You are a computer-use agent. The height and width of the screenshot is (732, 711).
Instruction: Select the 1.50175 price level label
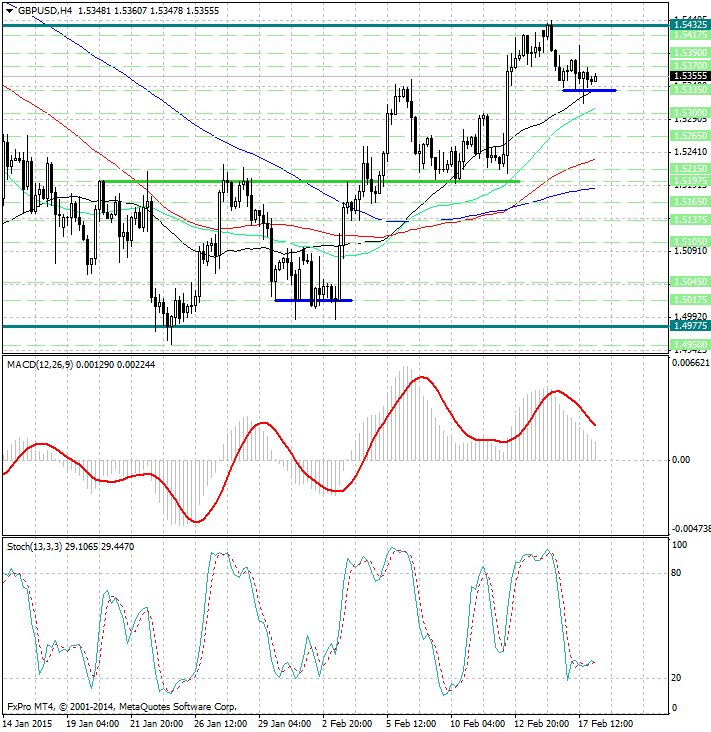click(x=690, y=299)
